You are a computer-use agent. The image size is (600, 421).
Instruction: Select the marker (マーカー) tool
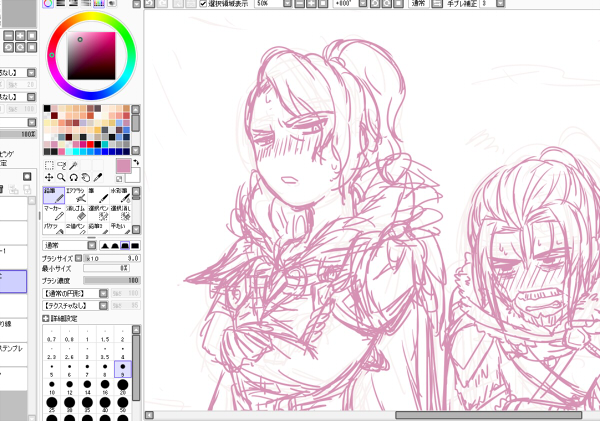[54, 213]
